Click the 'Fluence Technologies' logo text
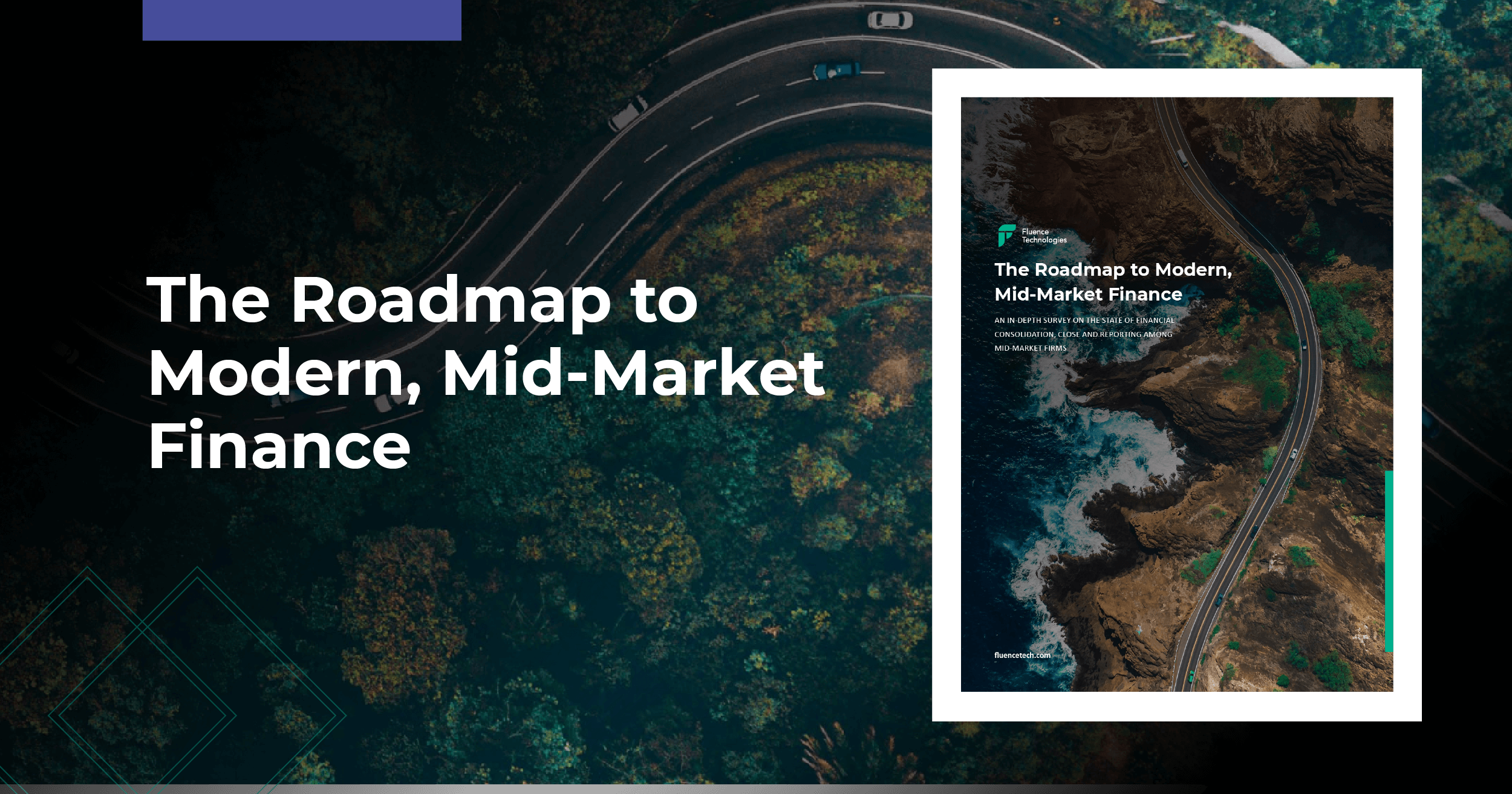 [x=1044, y=236]
